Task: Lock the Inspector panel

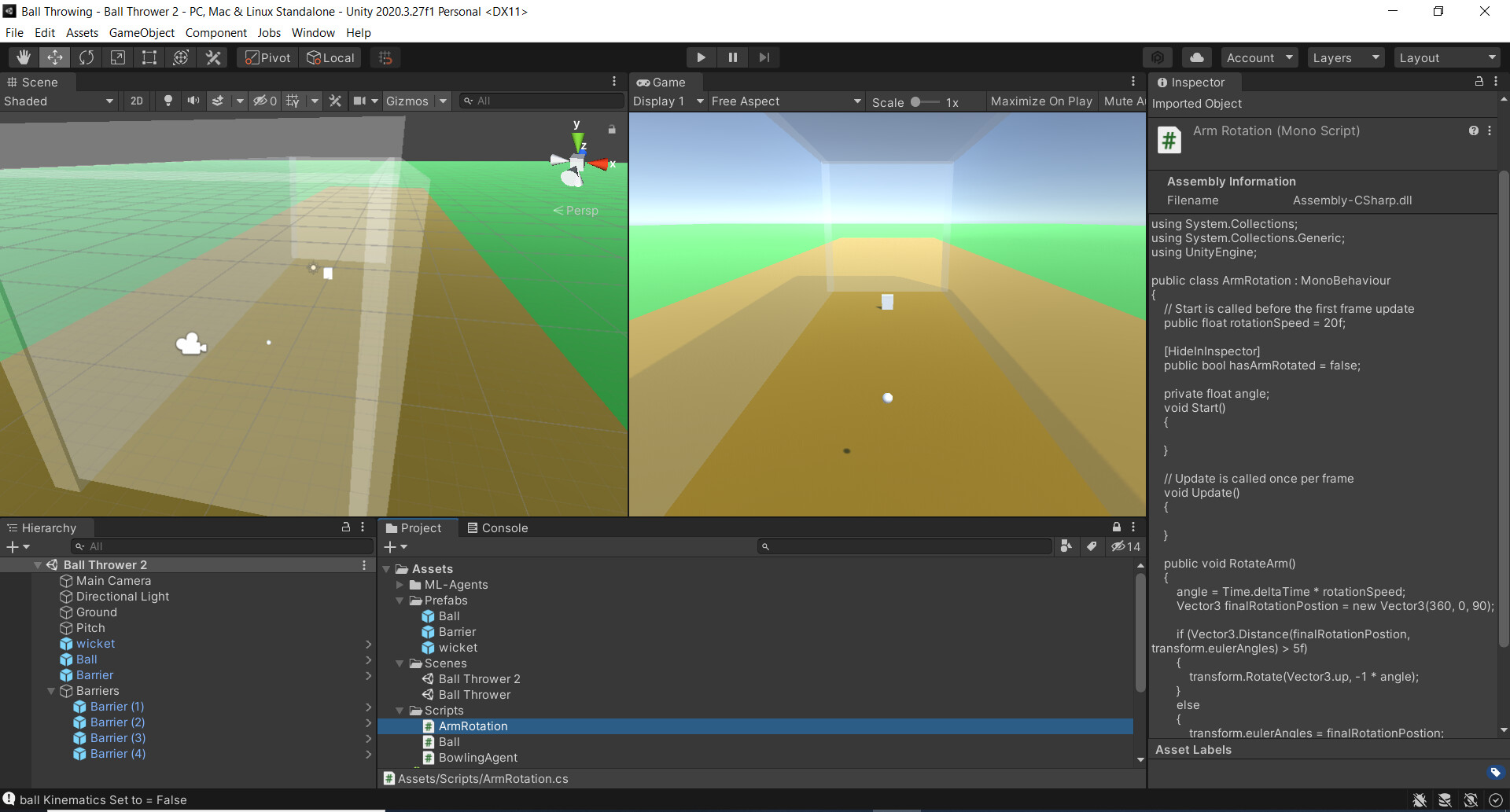Action: [1479, 82]
